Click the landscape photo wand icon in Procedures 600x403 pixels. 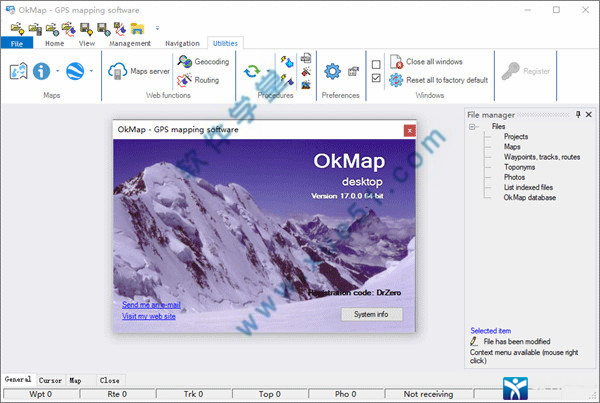point(306,85)
